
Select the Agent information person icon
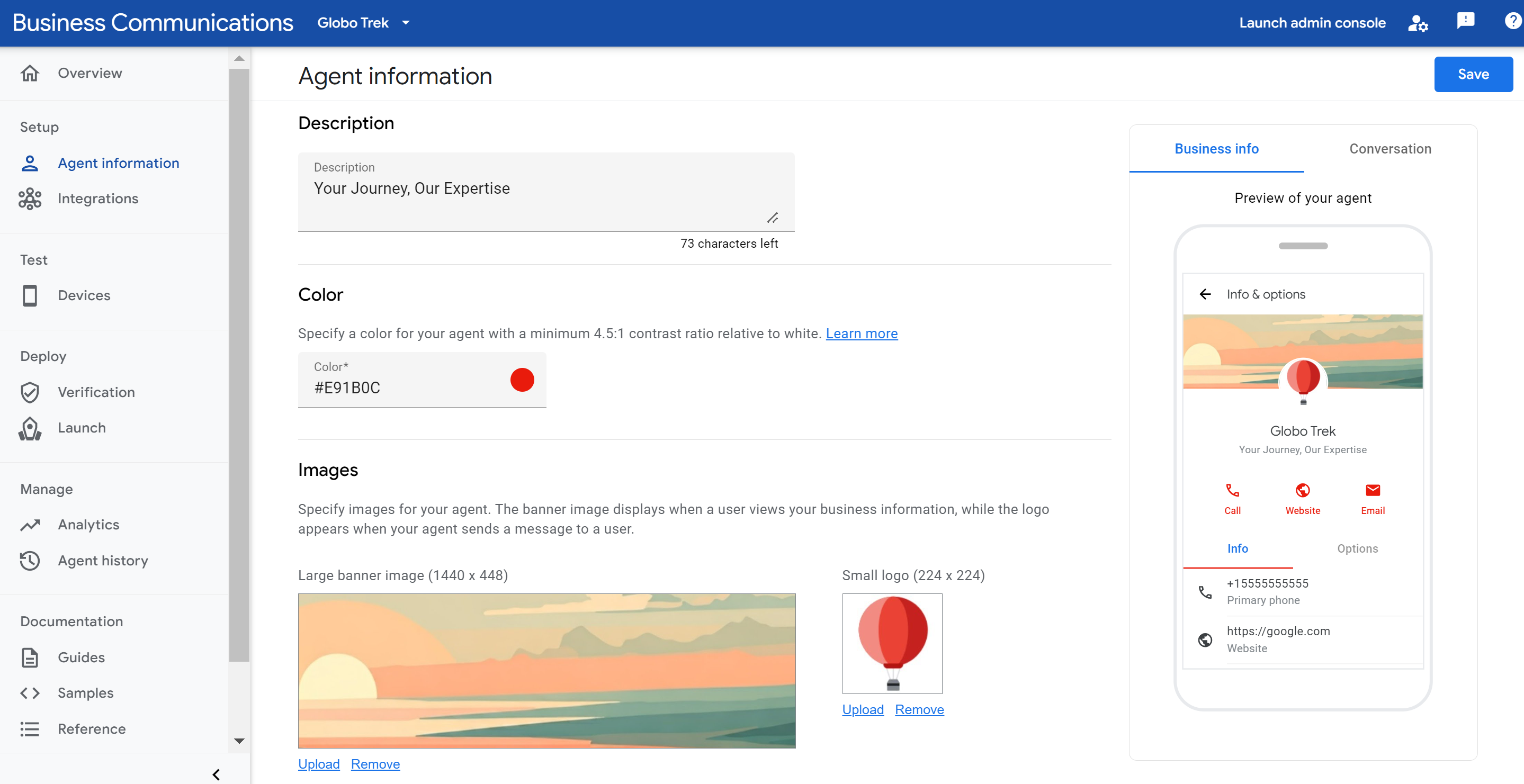coord(30,162)
